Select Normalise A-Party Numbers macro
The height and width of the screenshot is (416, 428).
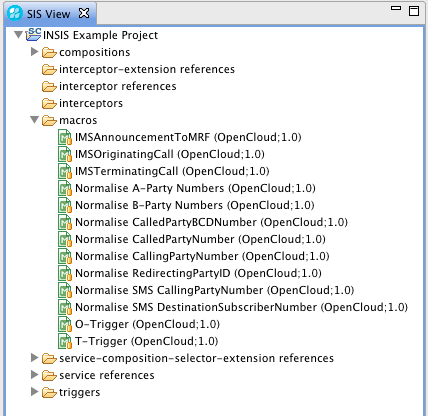click(x=195, y=188)
